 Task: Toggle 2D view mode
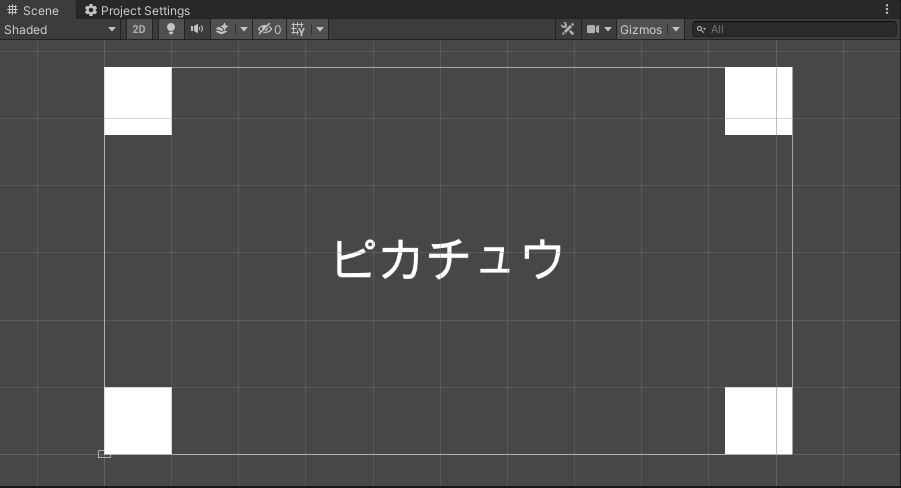pyautogui.click(x=139, y=29)
